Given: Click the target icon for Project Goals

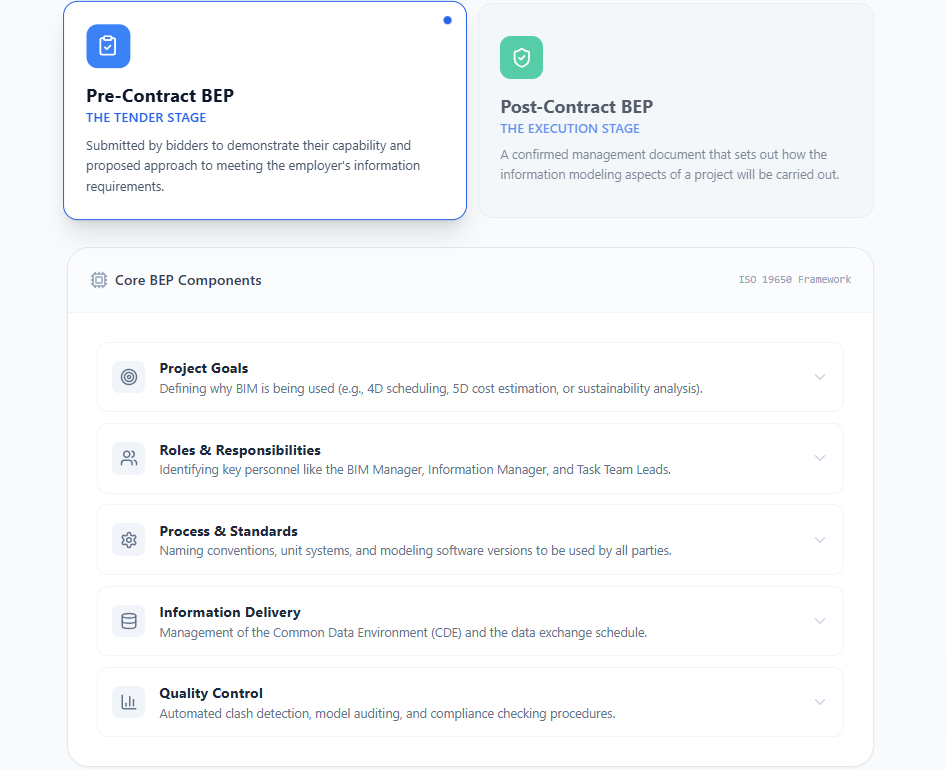Looking at the screenshot, I should point(129,377).
